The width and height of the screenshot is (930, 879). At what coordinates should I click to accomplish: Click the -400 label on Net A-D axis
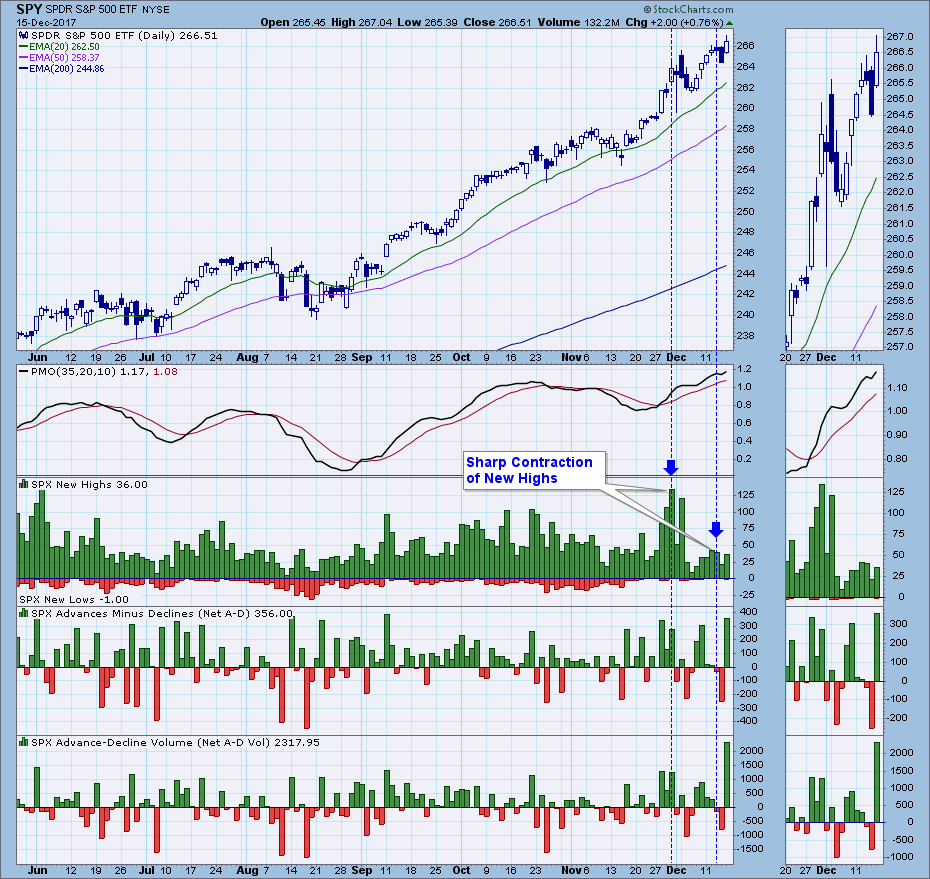click(747, 721)
